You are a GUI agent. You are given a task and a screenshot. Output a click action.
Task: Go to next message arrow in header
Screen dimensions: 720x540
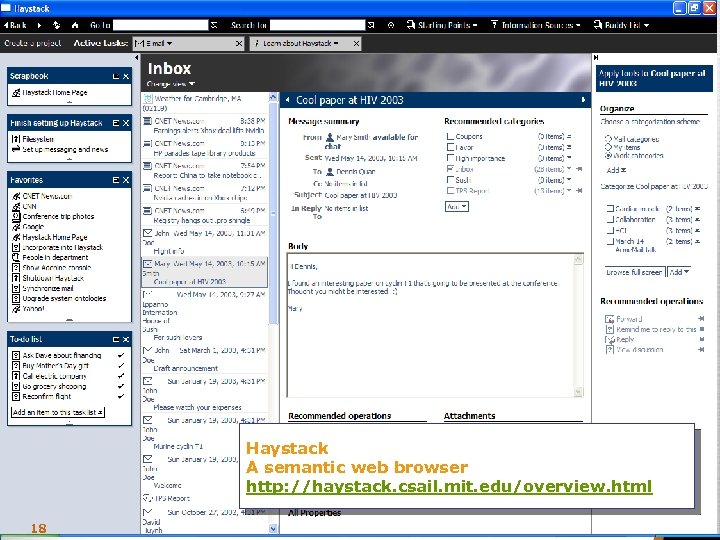[584, 100]
